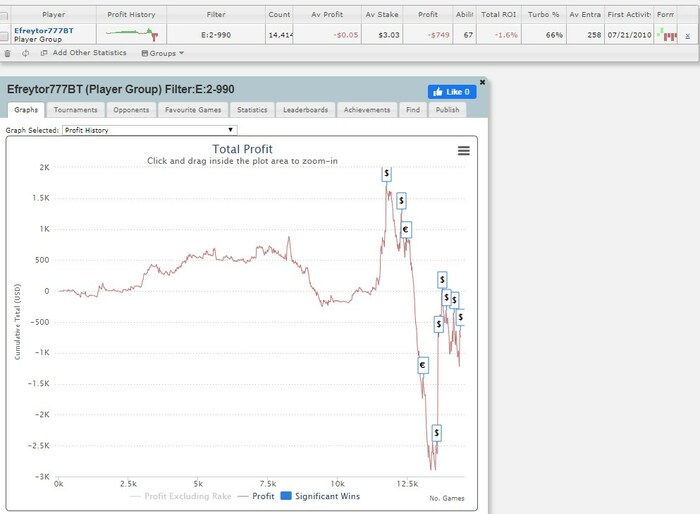Screen dimensions: 700x514
Task: Switch to the Graphs tab
Action: pyautogui.click(x=26, y=110)
